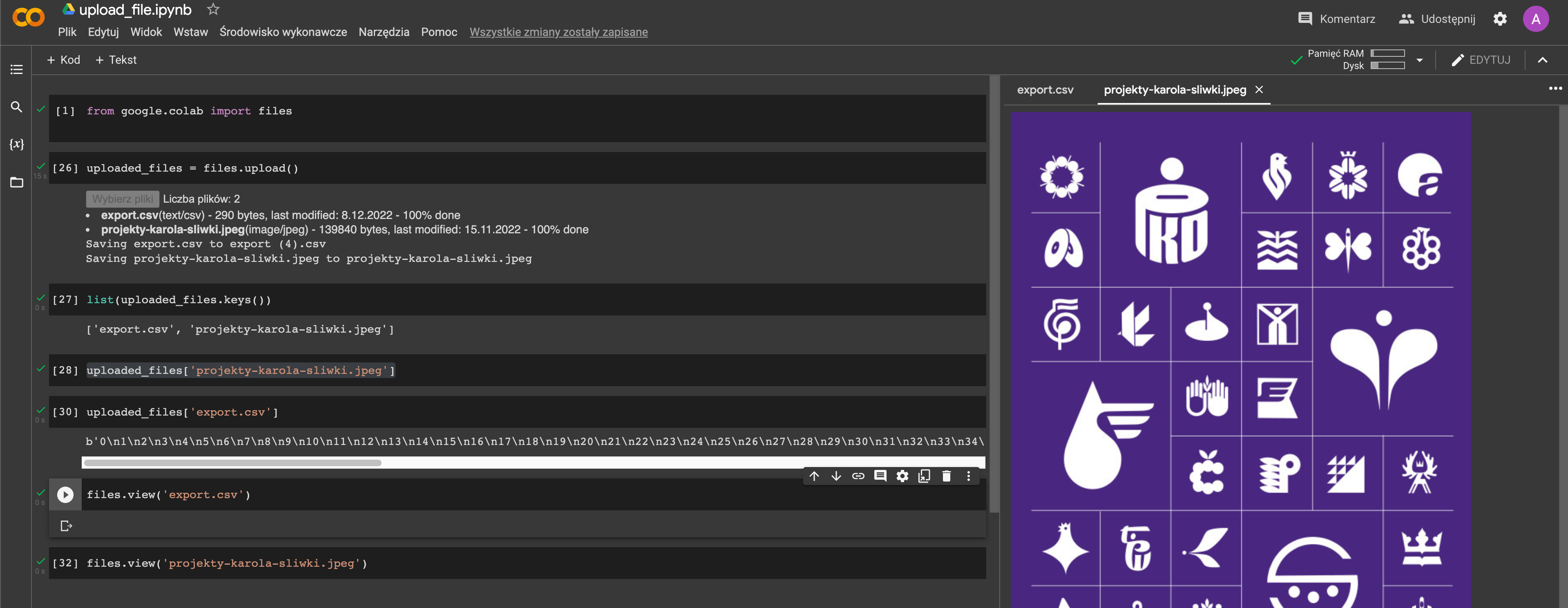Move cell up with arrow icon

click(814, 476)
